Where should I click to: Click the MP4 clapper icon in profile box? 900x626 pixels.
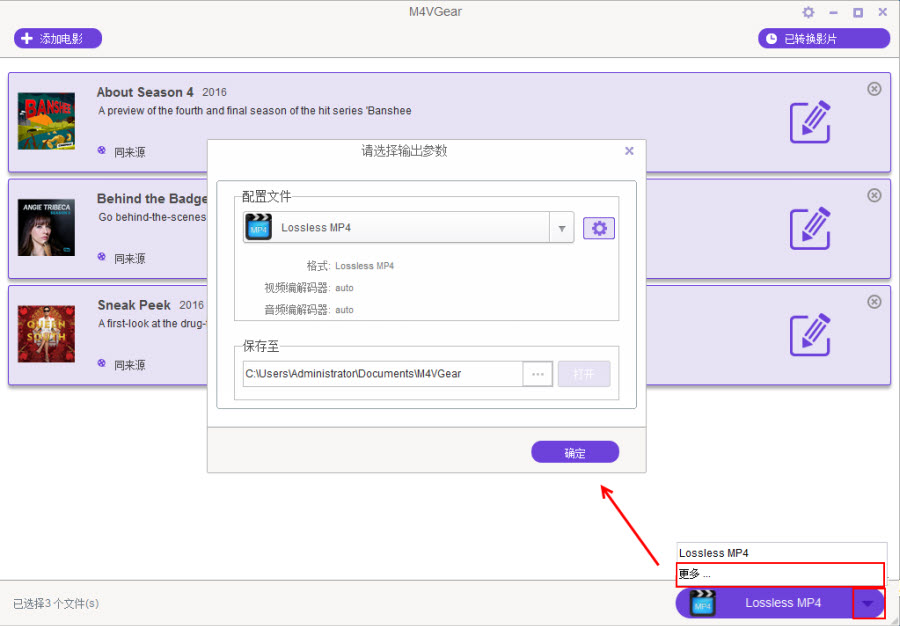[259, 227]
